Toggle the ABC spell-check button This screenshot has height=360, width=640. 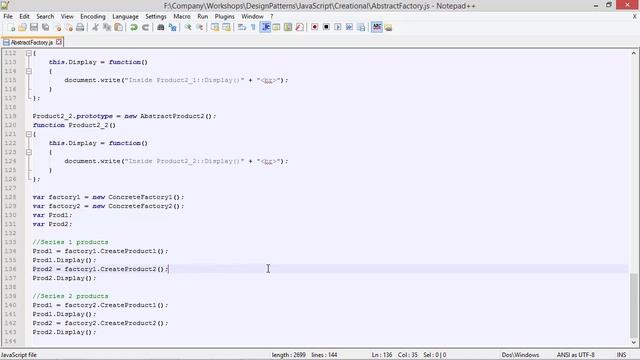376,27
